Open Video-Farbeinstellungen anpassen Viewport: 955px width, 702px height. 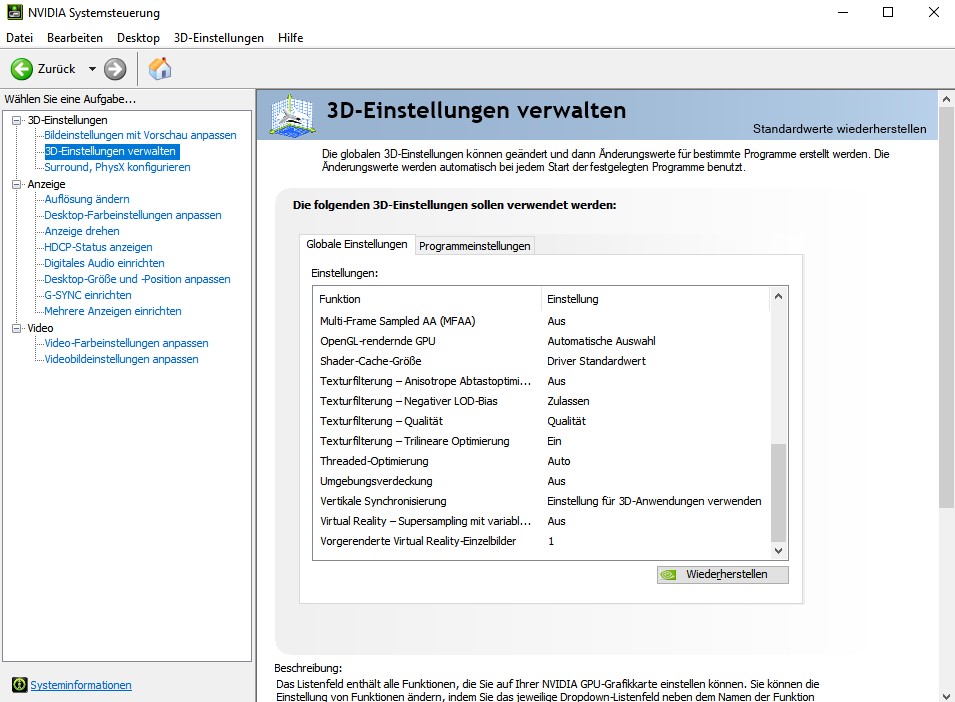126,343
